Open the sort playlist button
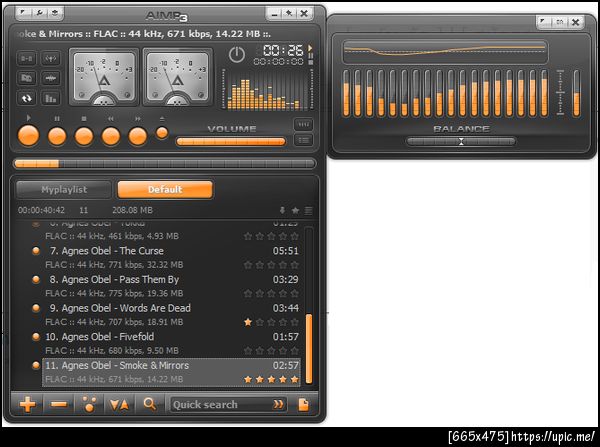This screenshot has width=600, height=447. 119,405
